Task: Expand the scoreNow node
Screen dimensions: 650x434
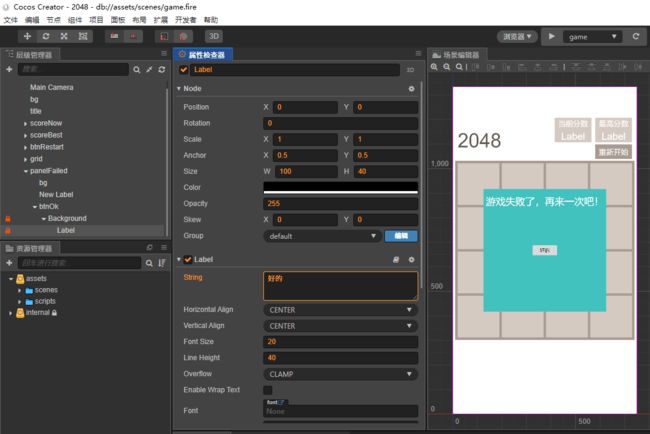Action: coord(26,124)
